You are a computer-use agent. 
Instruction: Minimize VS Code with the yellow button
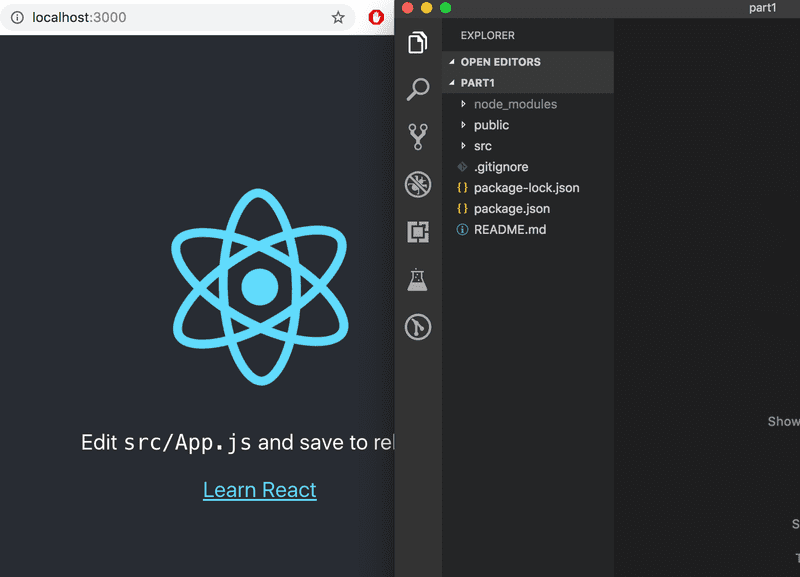pyautogui.click(x=427, y=8)
